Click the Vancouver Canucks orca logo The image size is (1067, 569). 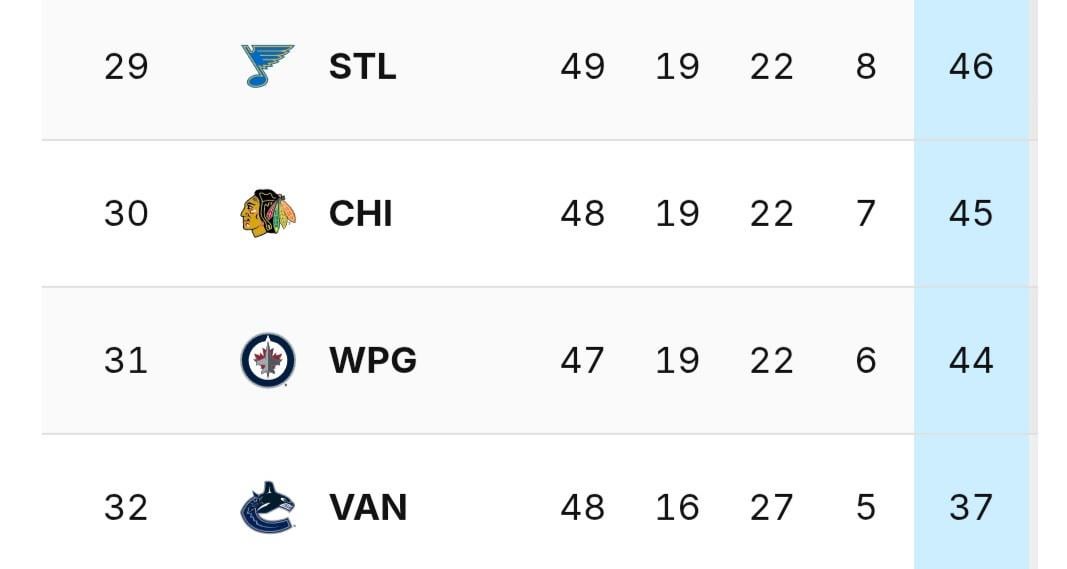point(268,507)
